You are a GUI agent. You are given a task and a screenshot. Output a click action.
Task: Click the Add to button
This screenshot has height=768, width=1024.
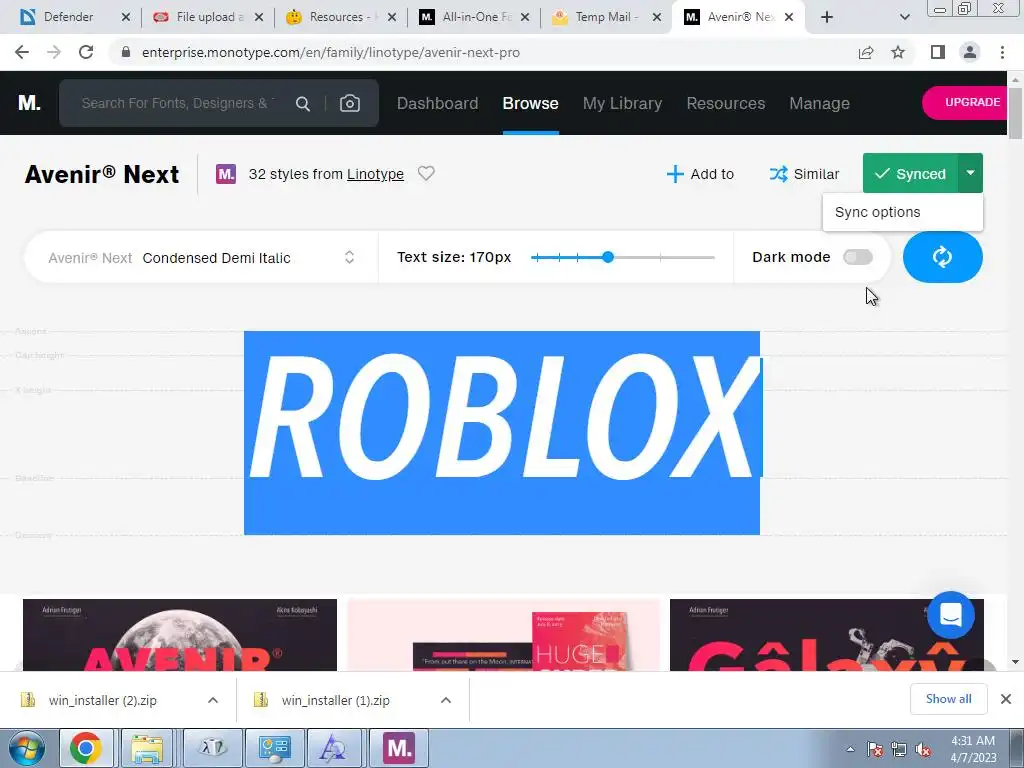(x=700, y=174)
